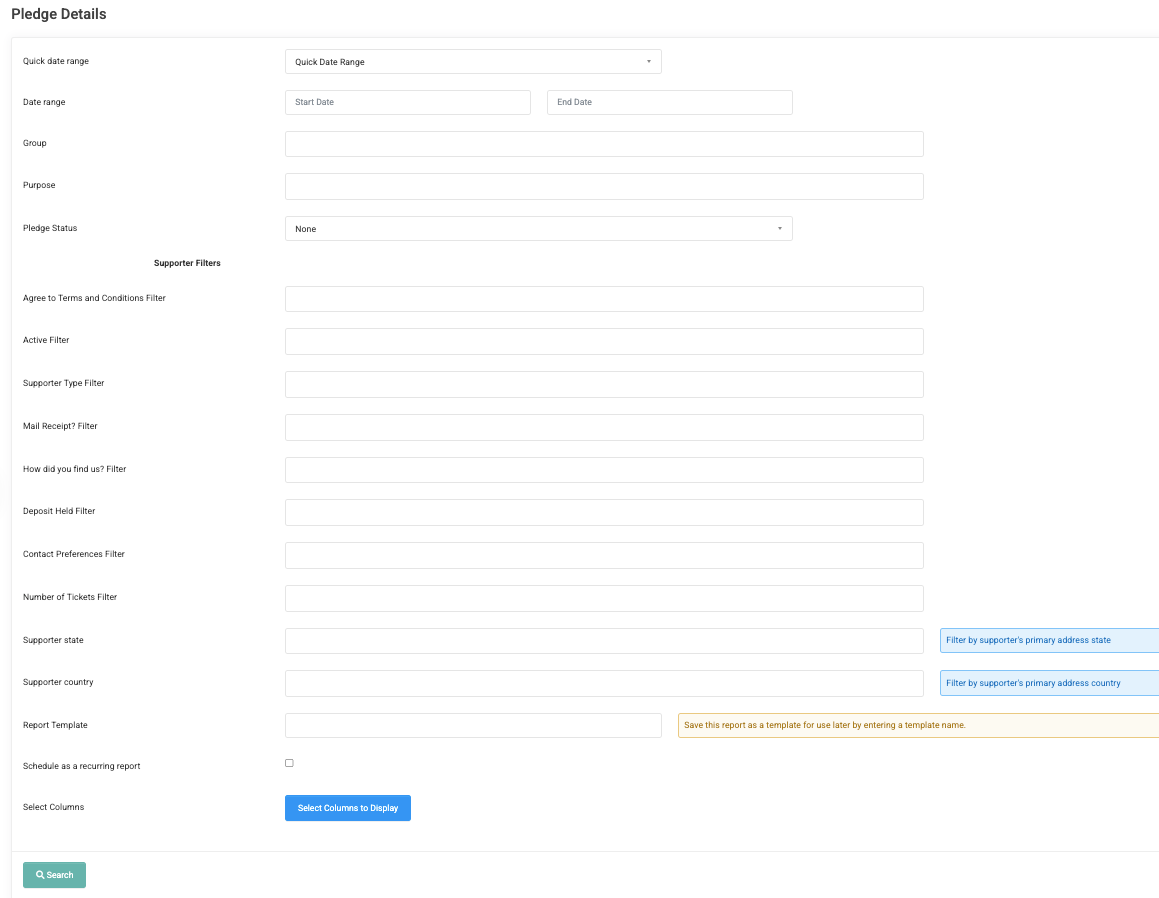Screen dimensions: 1159x898
Task: Enable Schedule as a recurring report
Action: pos(289,762)
